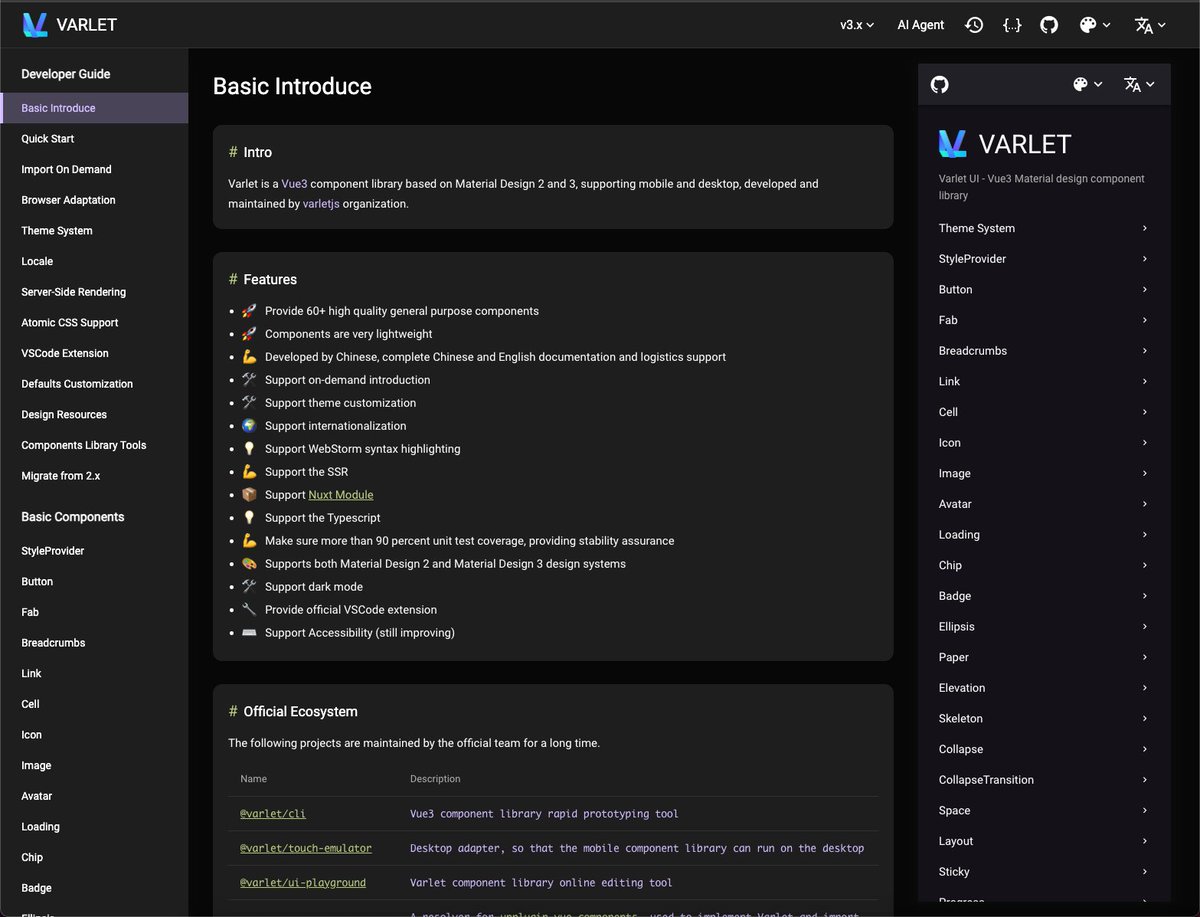
Task: Open theme palette icon in top header
Action: tap(1095, 25)
